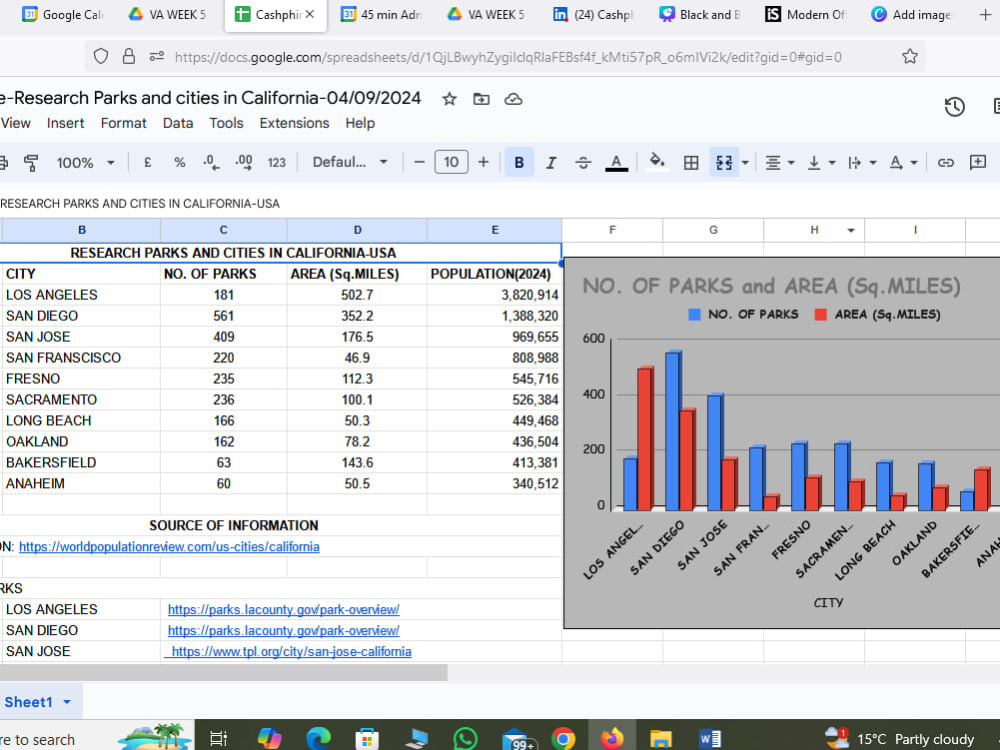View the site security lock icon
Screen dimensions: 1000x750
[x=129, y=57]
